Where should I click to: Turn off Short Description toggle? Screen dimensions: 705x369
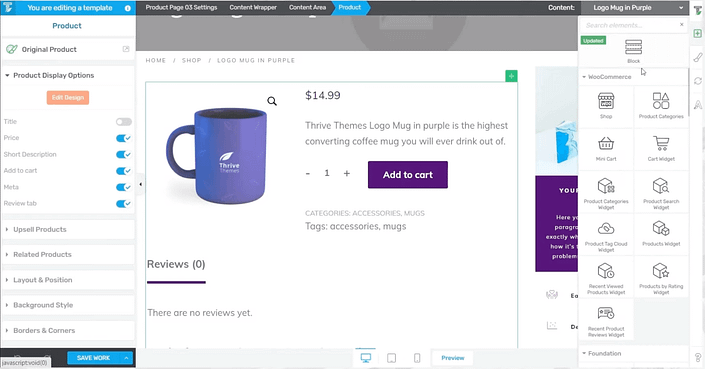click(x=123, y=155)
